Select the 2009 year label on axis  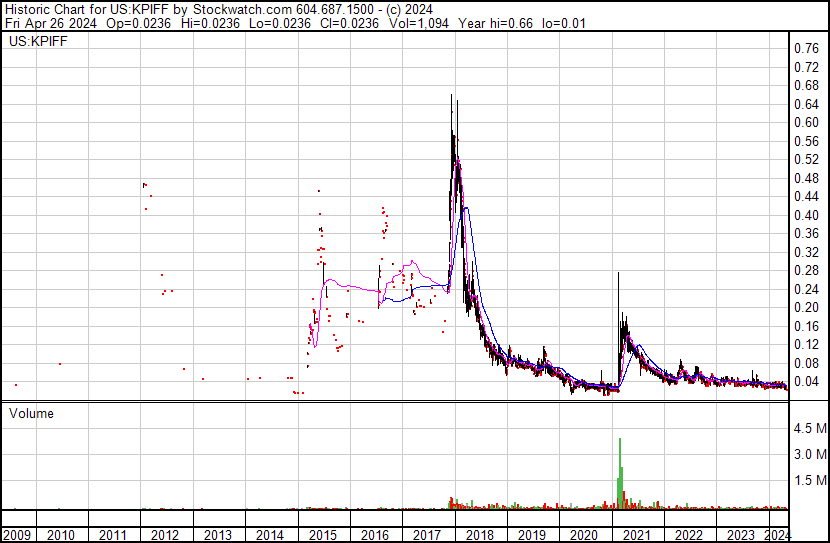17,535
